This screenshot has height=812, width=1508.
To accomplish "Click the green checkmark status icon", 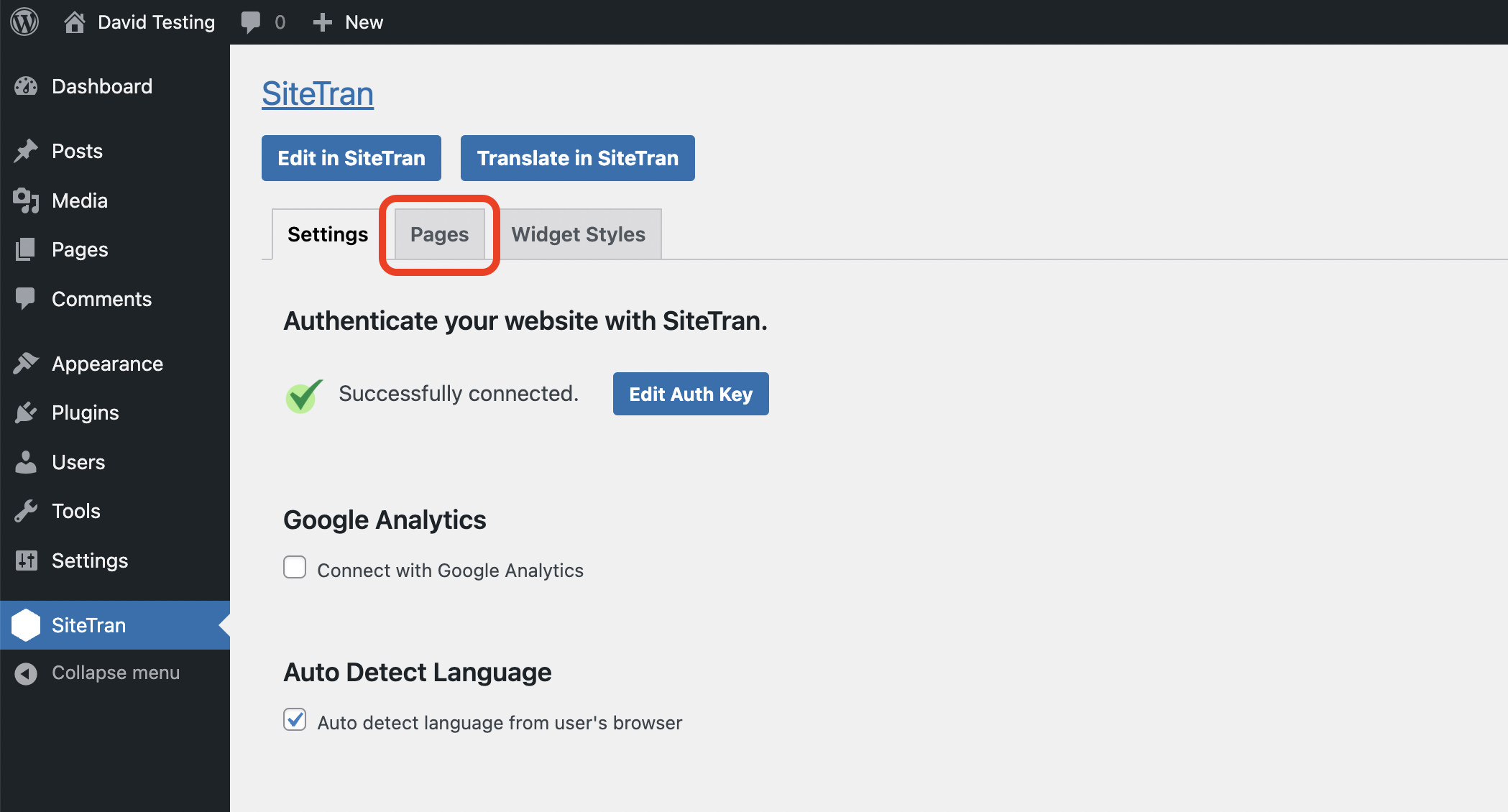I will (304, 395).
